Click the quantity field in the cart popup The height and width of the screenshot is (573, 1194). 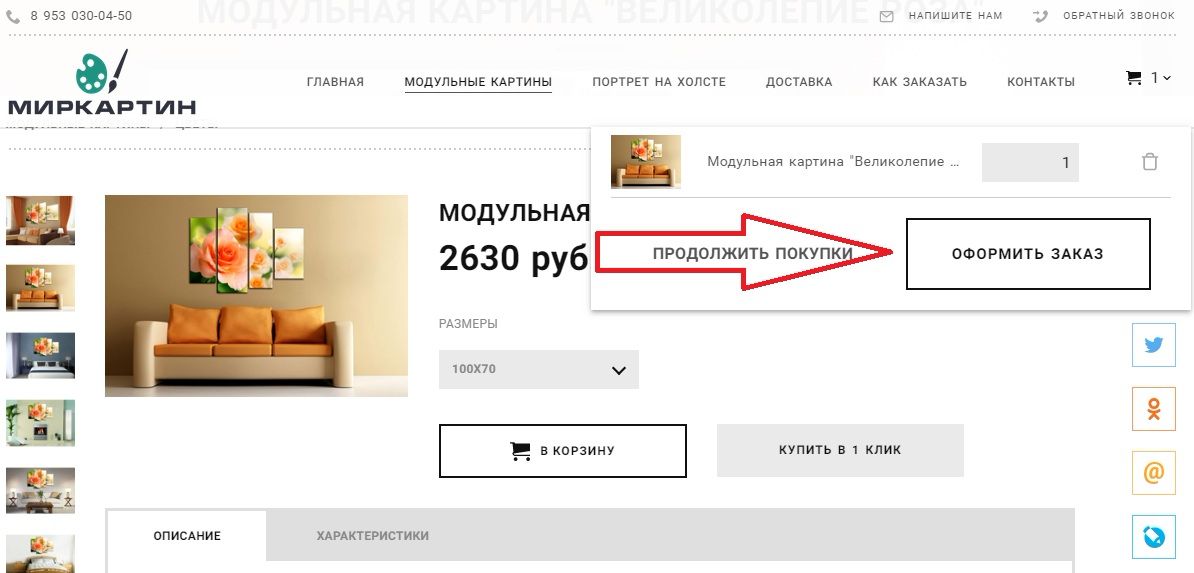pyautogui.click(x=1030, y=162)
